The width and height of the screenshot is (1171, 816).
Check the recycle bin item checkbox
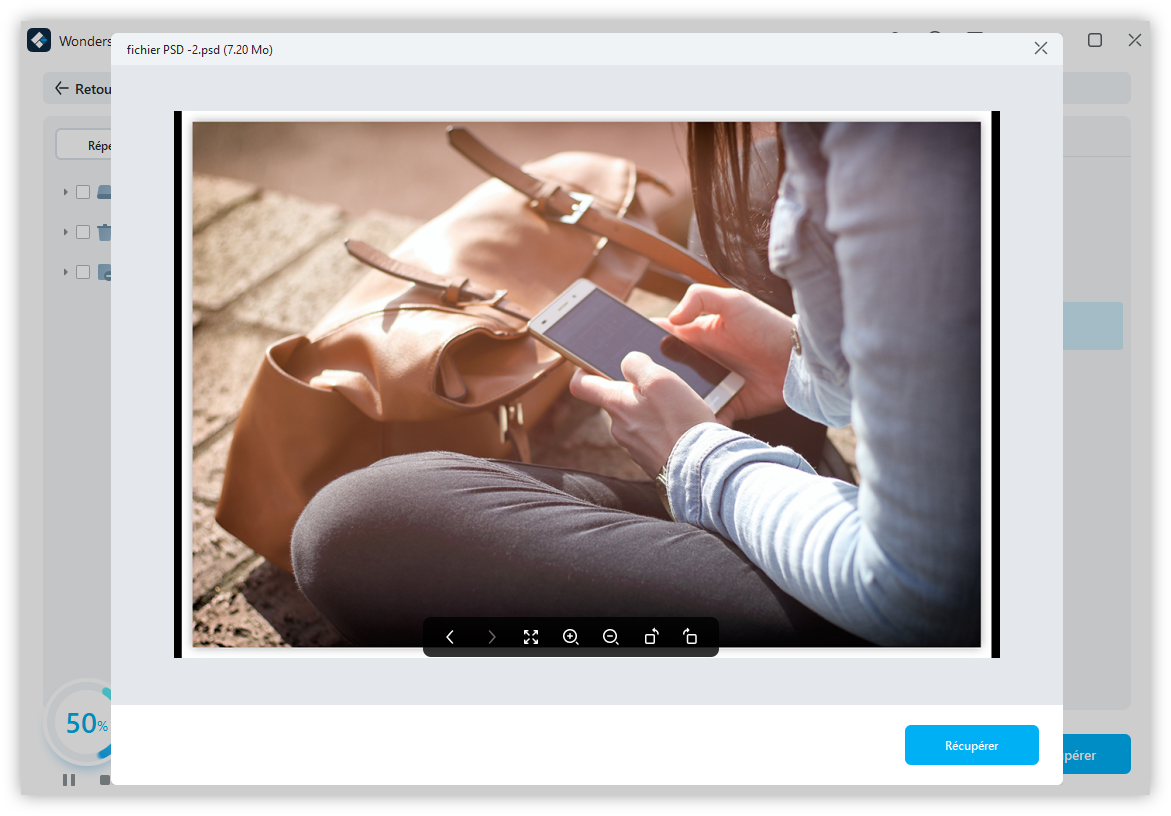point(83,232)
